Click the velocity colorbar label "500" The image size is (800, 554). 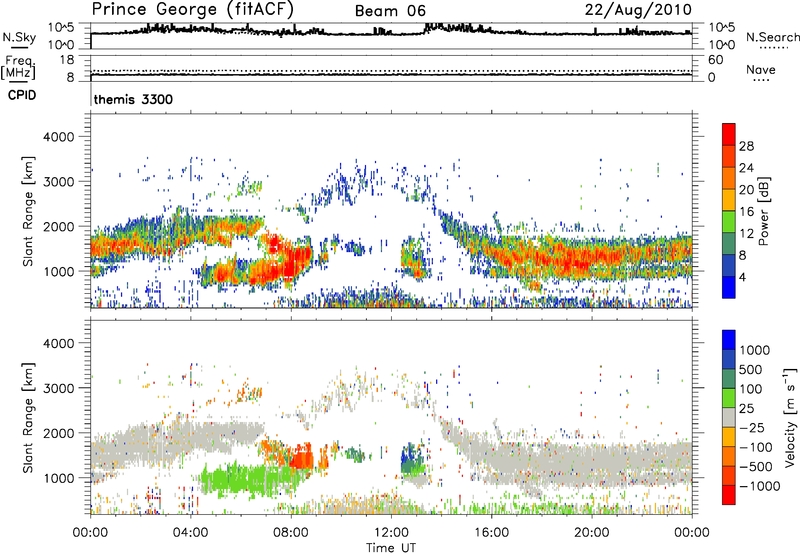751,369
